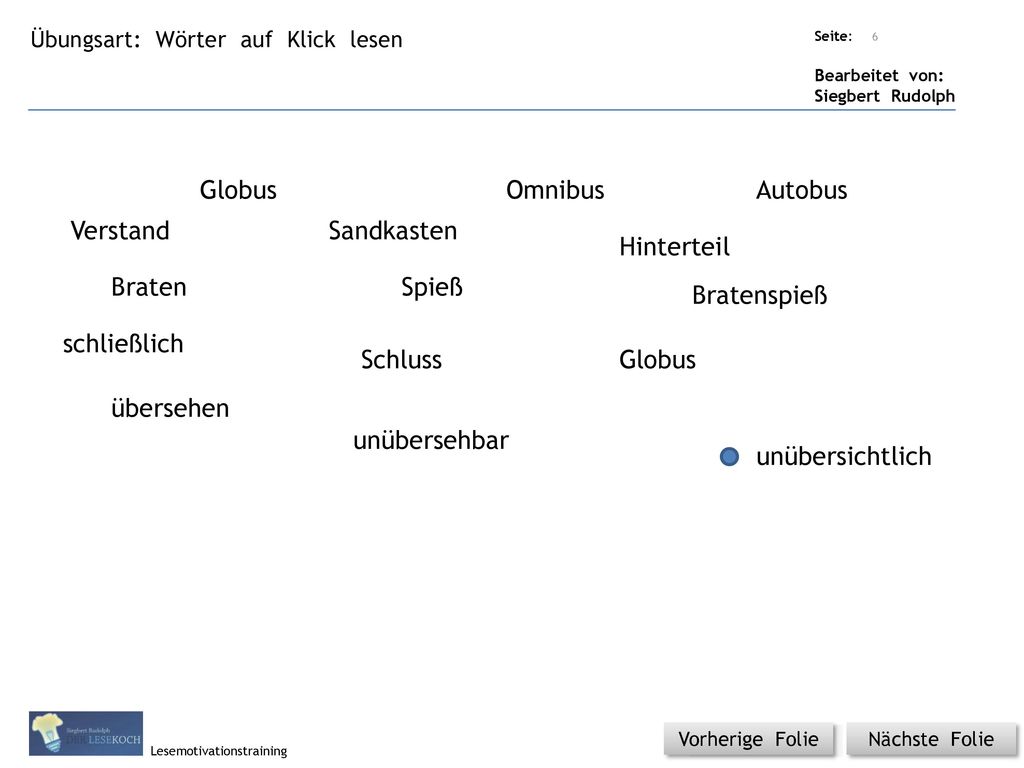The width and height of the screenshot is (1024, 768).
Task: Select the word schließlich
Action: [123, 344]
